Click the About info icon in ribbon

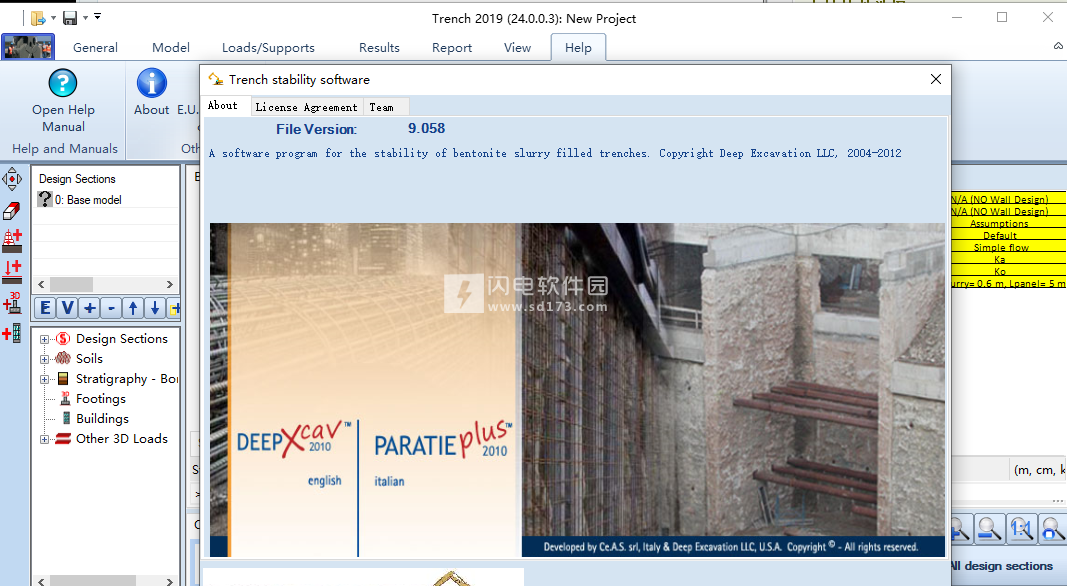[152, 83]
